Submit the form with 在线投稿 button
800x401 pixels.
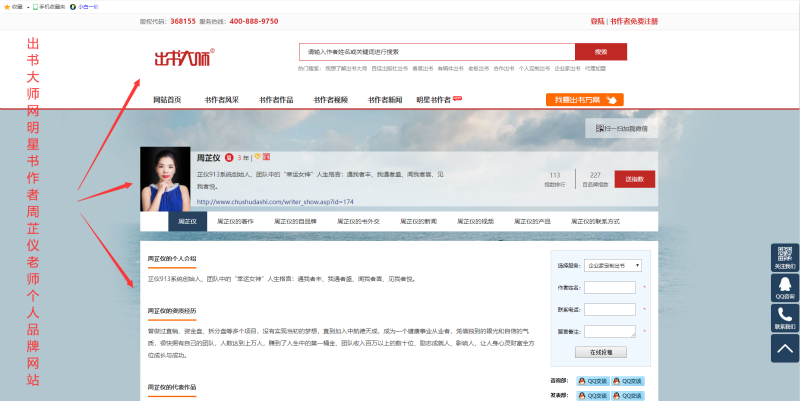click(607, 352)
